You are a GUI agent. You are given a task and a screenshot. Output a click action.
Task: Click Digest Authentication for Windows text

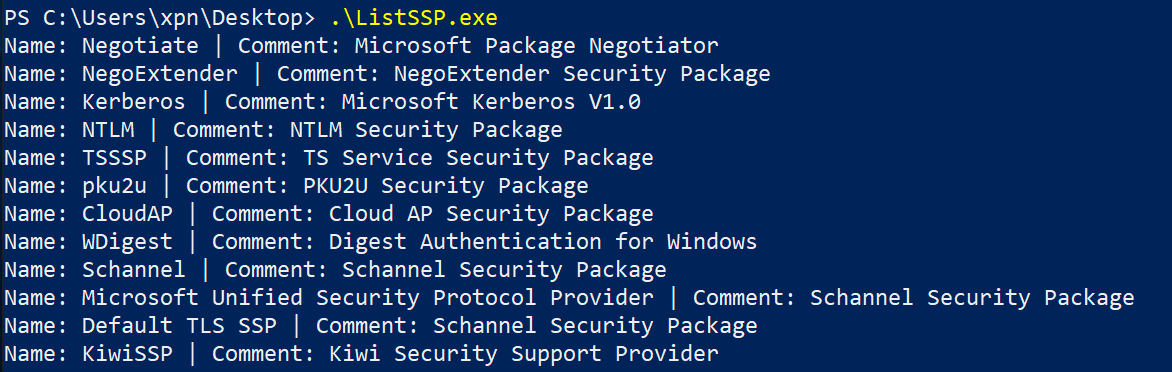click(x=543, y=242)
